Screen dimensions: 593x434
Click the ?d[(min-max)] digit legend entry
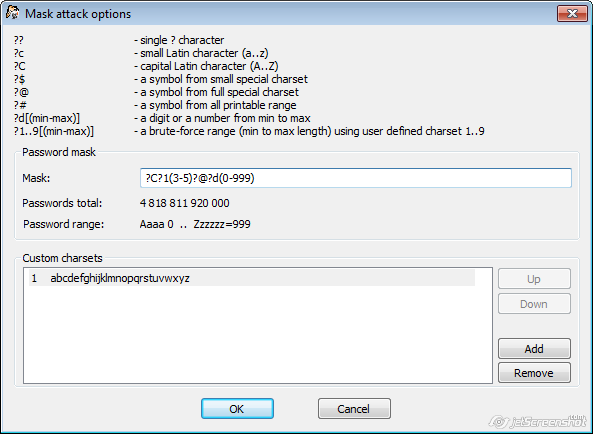click(x=47, y=118)
